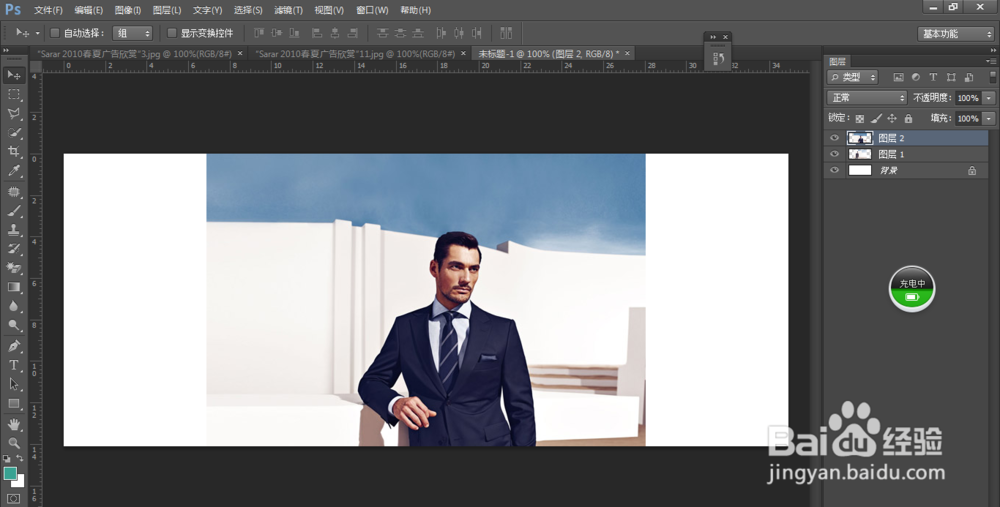The width and height of the screenshot is (1000, 507).
Task: Open the 填充 slider arrow
Action: 989,118
